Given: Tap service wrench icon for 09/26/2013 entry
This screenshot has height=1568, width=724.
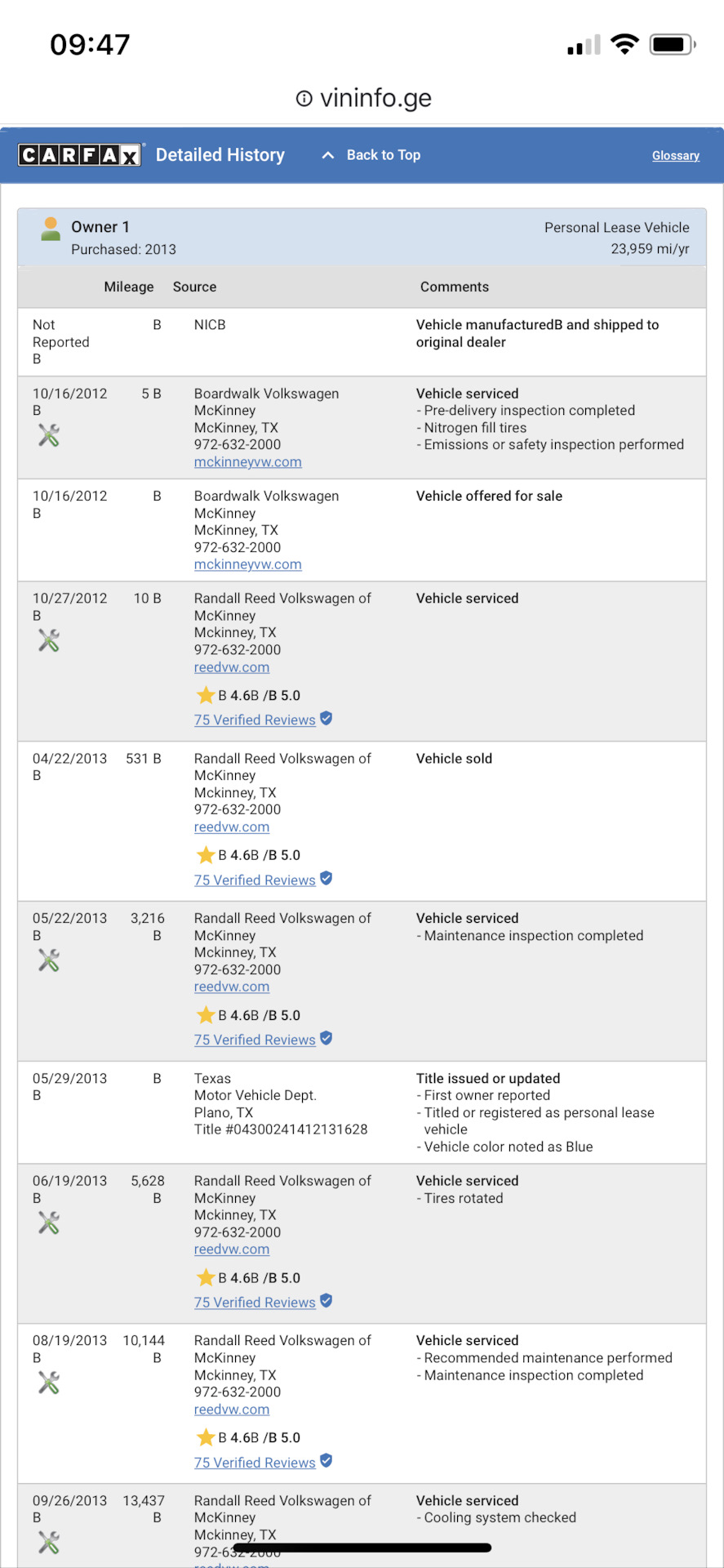Looking at the screenshot, I should pyautogui.click(x=49, y=1543).
